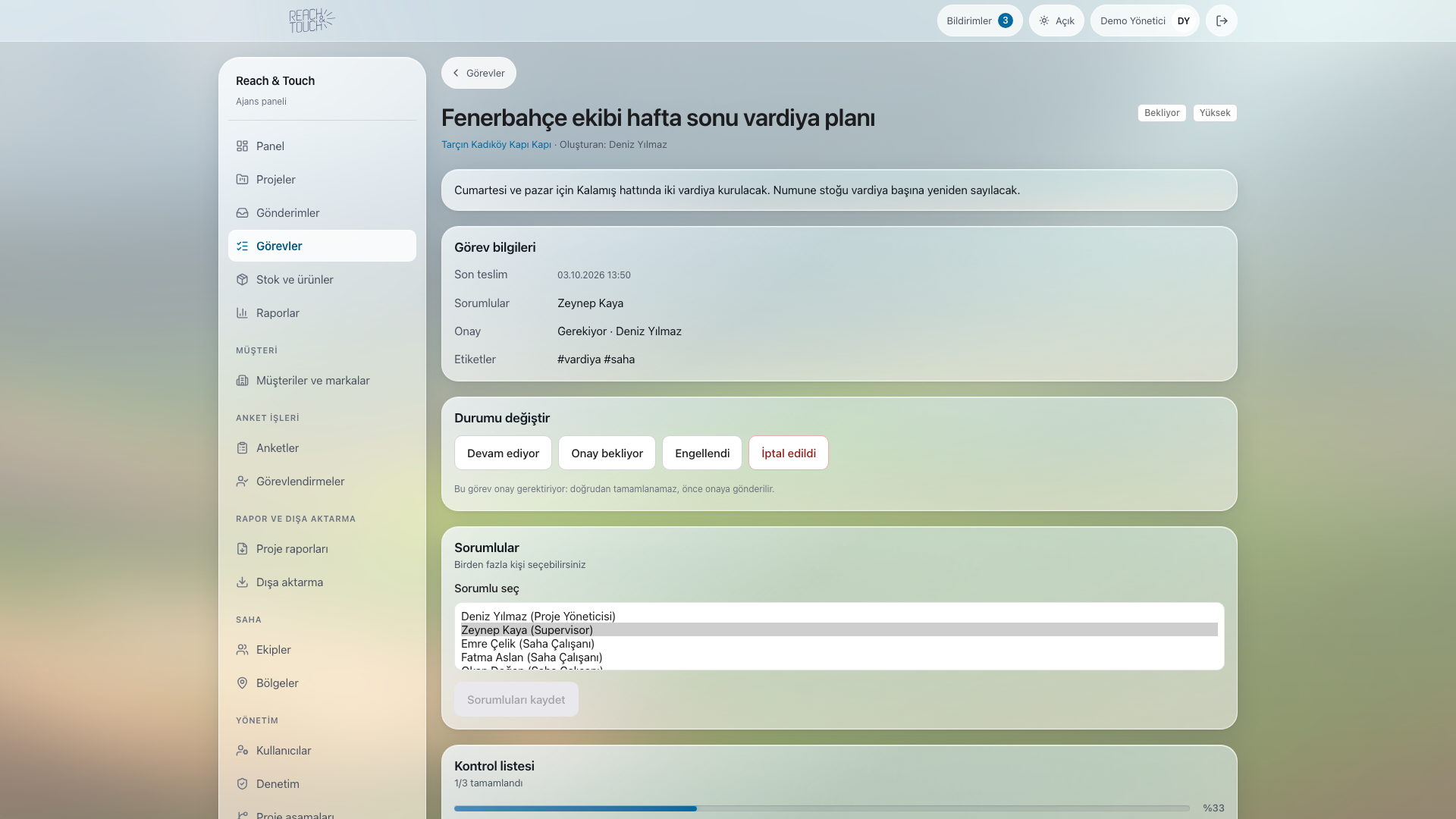The image size is (1456, 819).
Task: Set status to İptal edildi
Action: click(x=789, y=453)
